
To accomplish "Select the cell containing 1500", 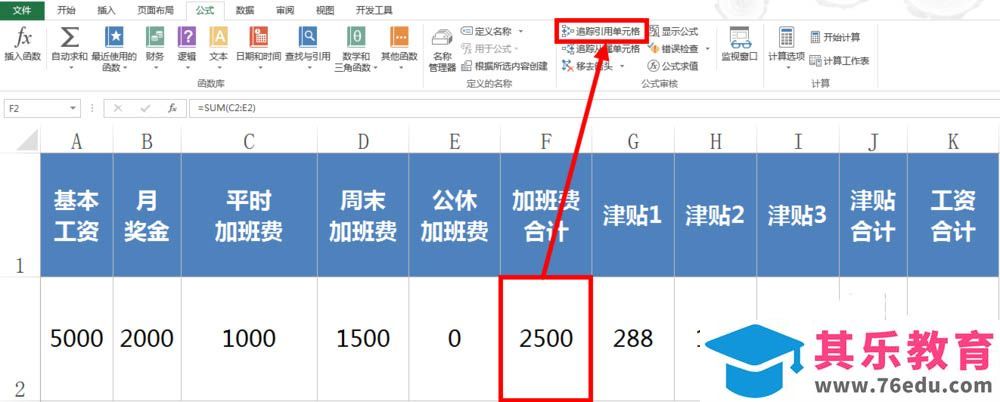I will click(363, 338).
